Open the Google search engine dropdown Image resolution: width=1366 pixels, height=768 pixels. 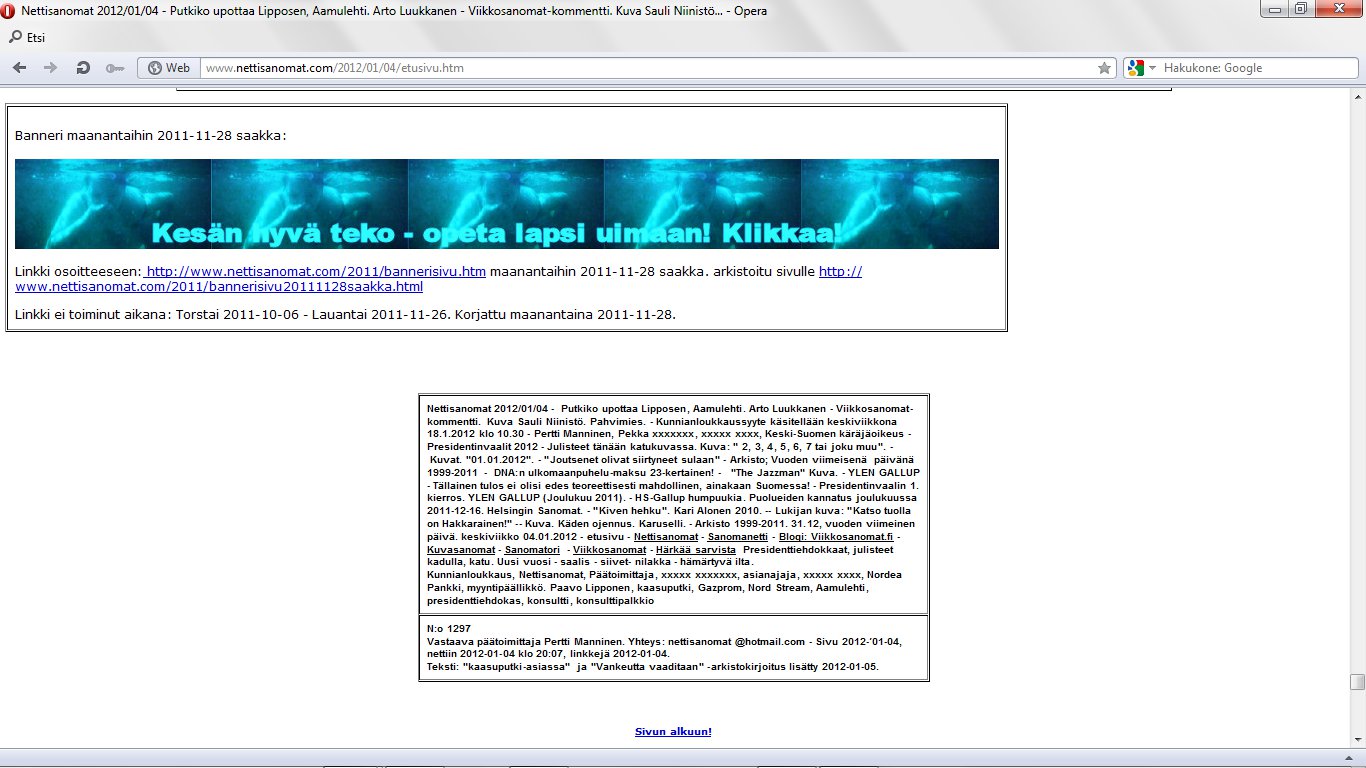(1140, 68)
